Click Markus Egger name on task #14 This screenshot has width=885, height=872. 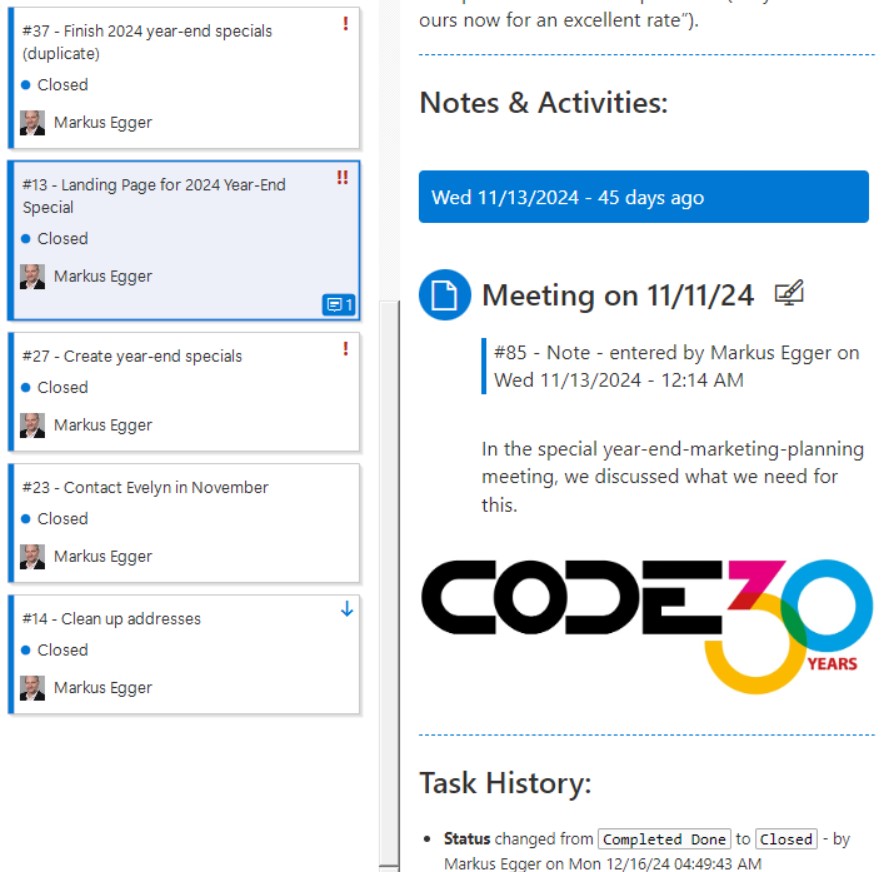point(103,688)
